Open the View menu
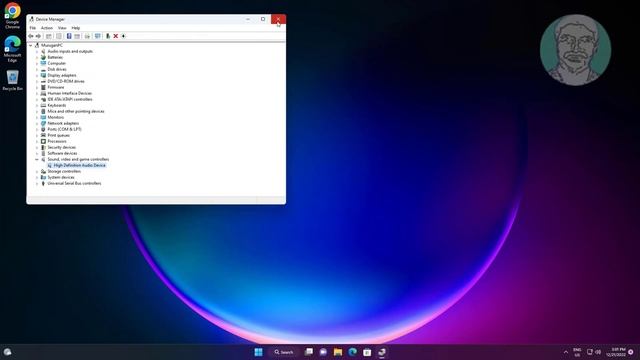This screenshot has width=640, height=360. (62, 28)
